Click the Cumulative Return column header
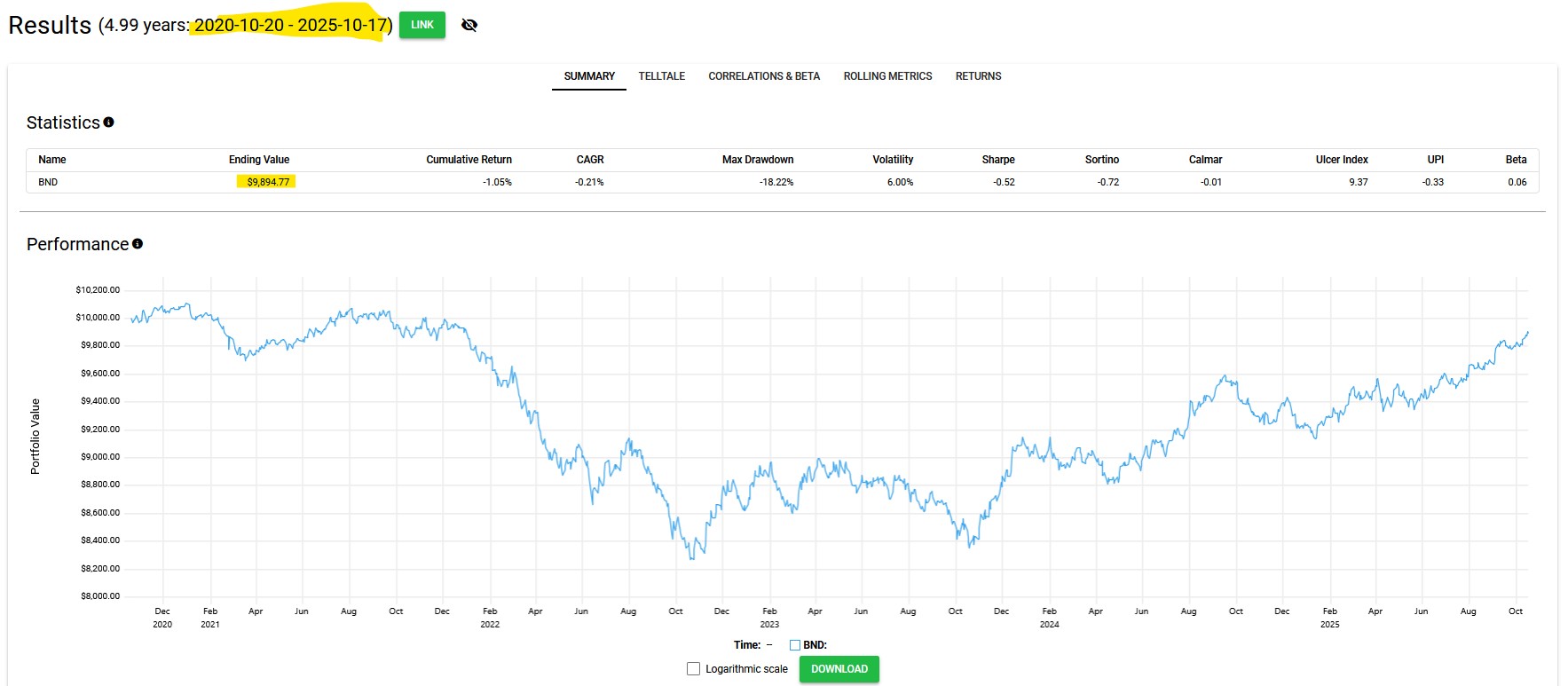The height and width of the screenshot is (686, 1568). point(469,160)
